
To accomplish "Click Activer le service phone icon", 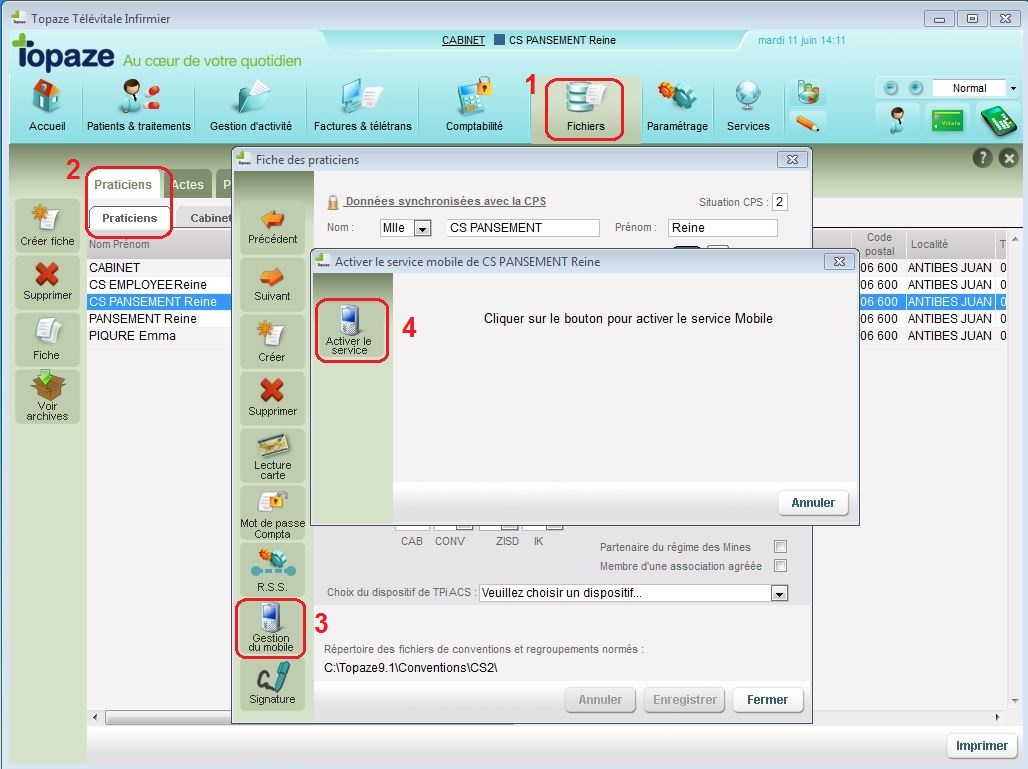I will tap(349, 330).
